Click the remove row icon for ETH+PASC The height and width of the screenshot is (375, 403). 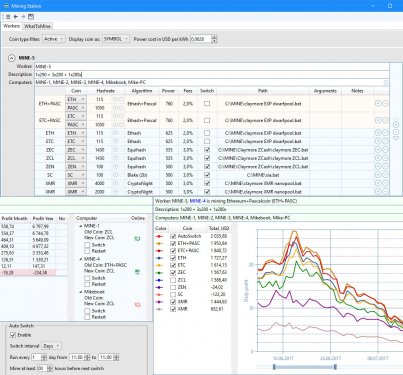tap(385, 104)
